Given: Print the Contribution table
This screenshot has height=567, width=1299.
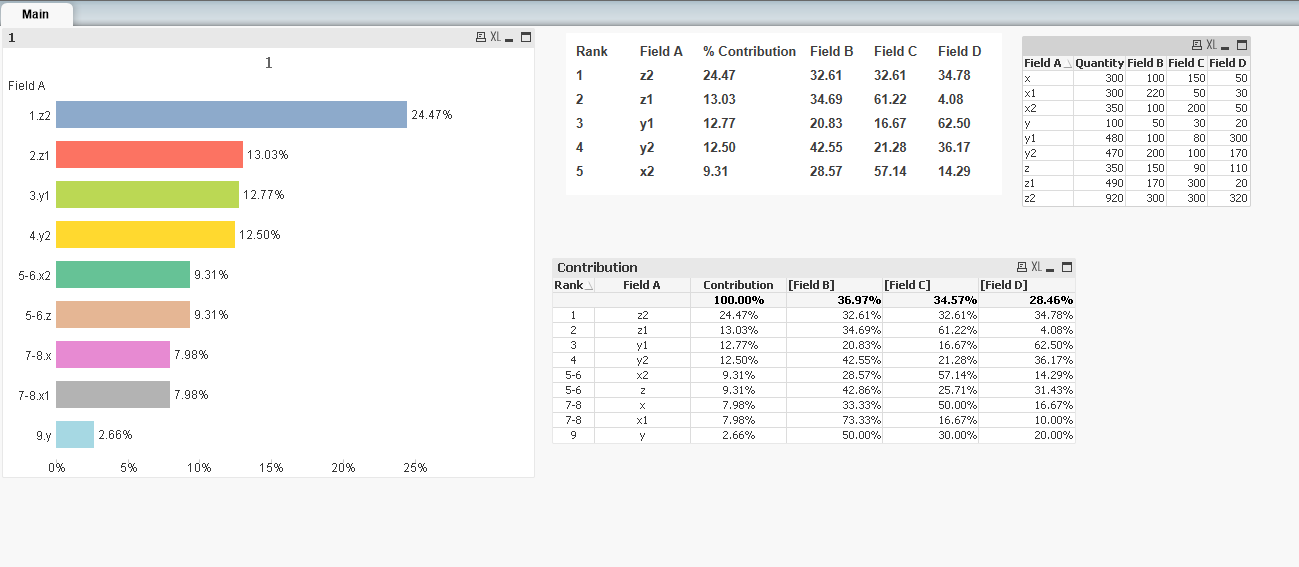Looking at the screenshot, I should (1022, 267).
